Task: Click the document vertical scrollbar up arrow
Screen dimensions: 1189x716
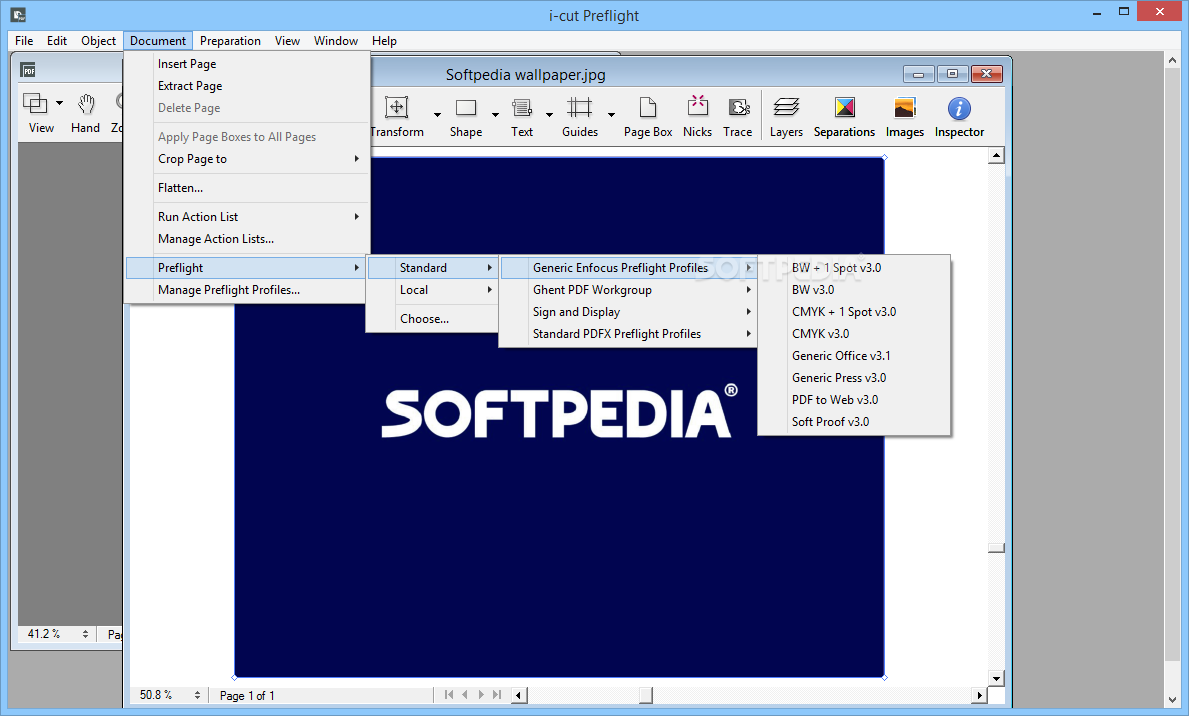Action: tap(996, 155)
